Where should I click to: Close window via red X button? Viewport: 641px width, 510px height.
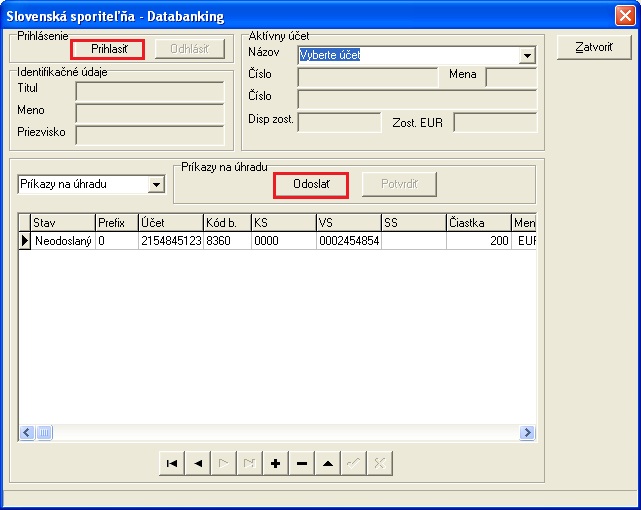click(625, 16)
